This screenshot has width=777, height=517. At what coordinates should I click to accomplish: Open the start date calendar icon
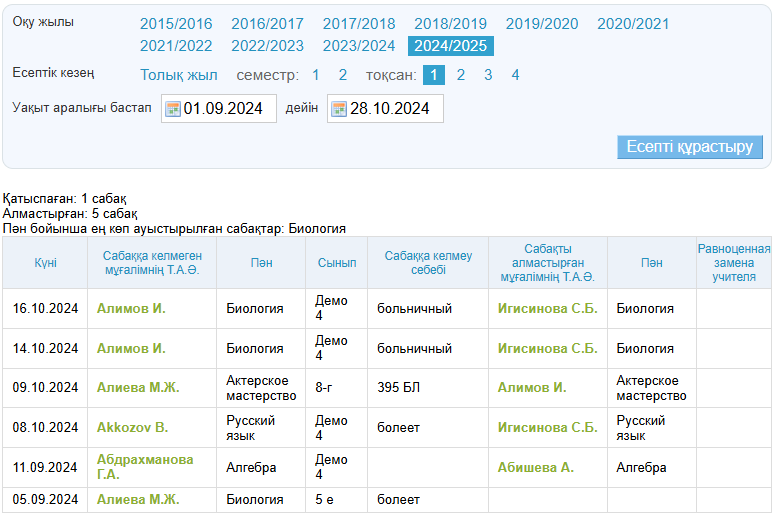click(172, 109)
